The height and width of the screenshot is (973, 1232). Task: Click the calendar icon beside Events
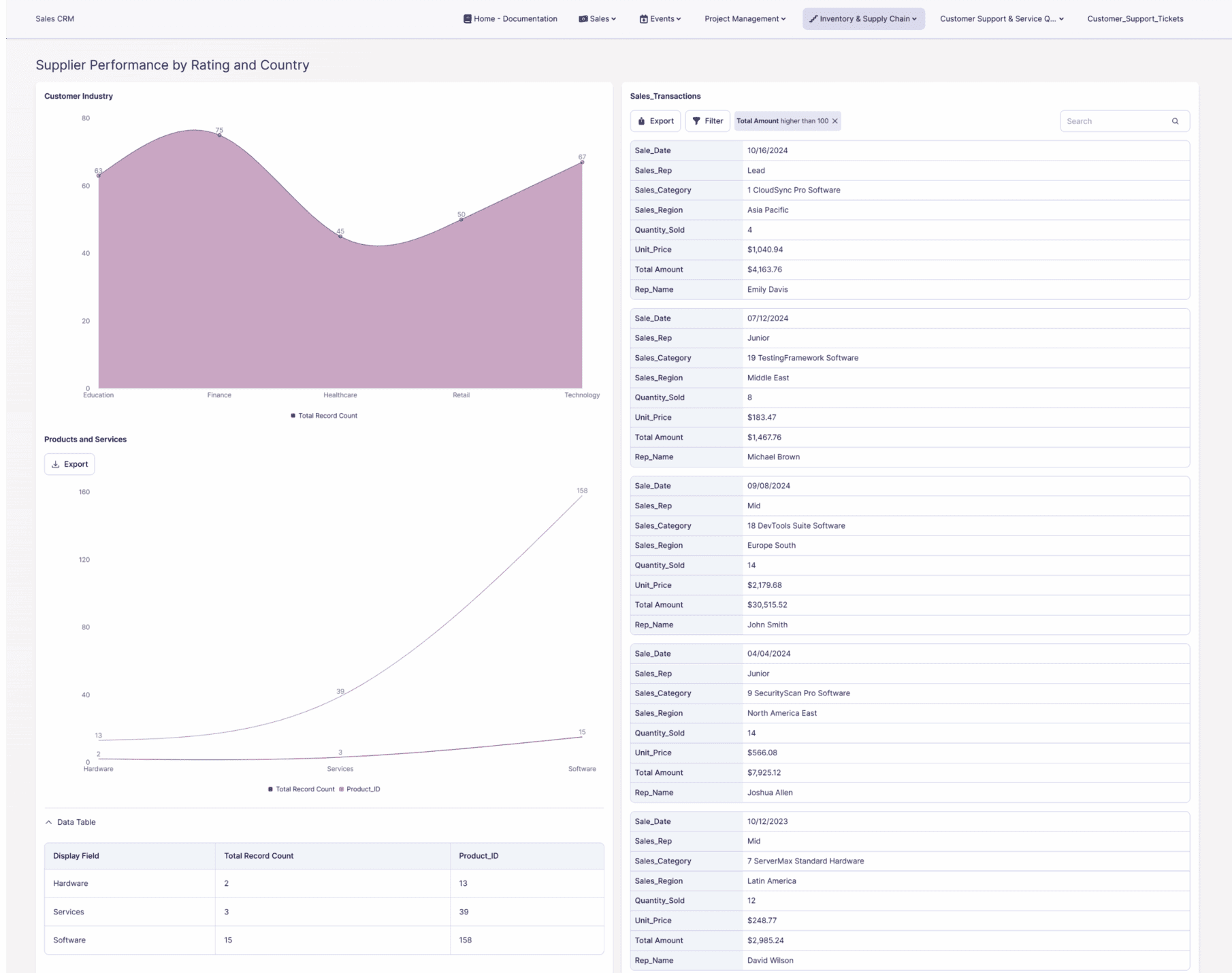coord(643,18)
